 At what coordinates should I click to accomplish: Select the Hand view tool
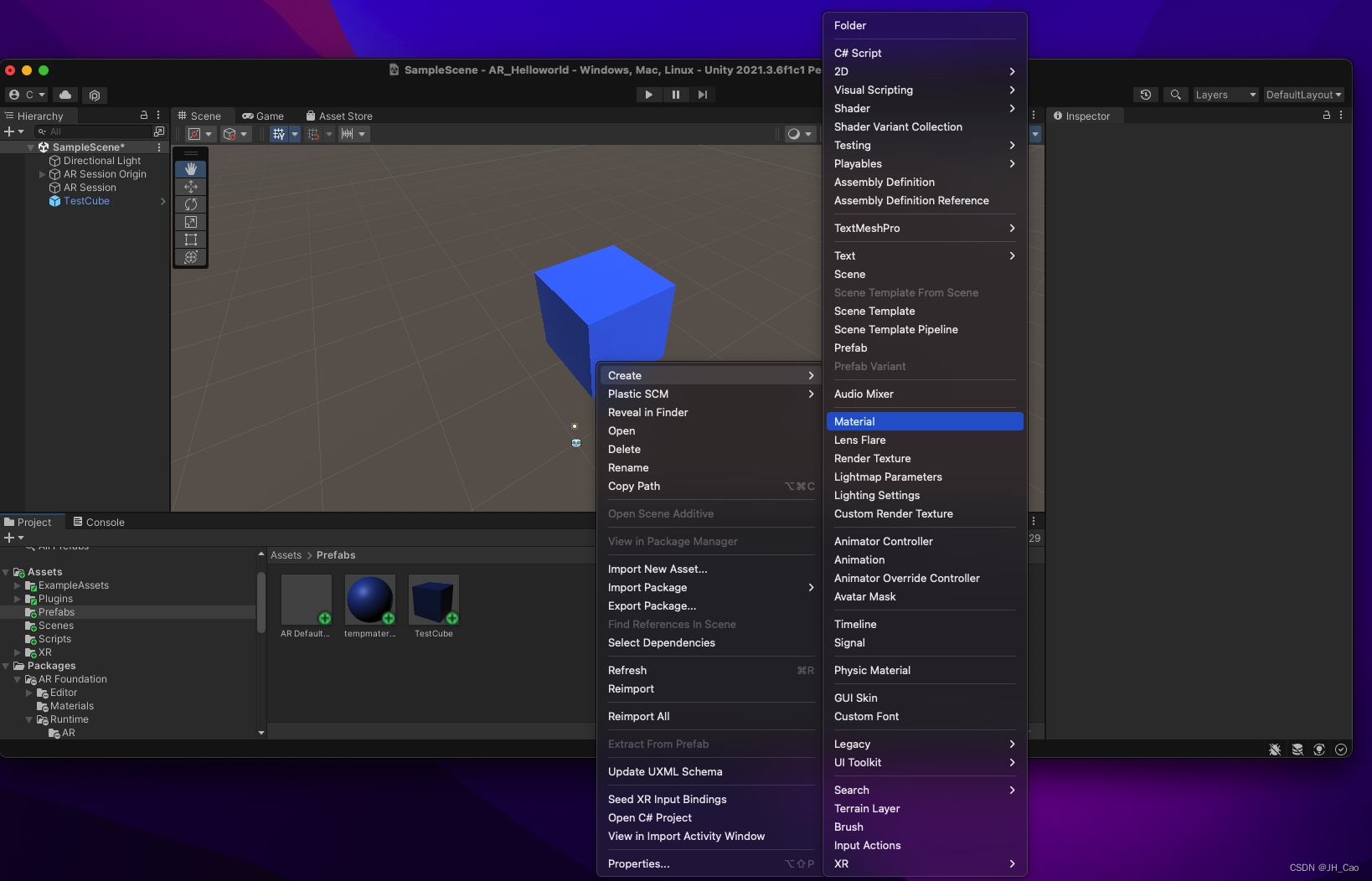191,169
